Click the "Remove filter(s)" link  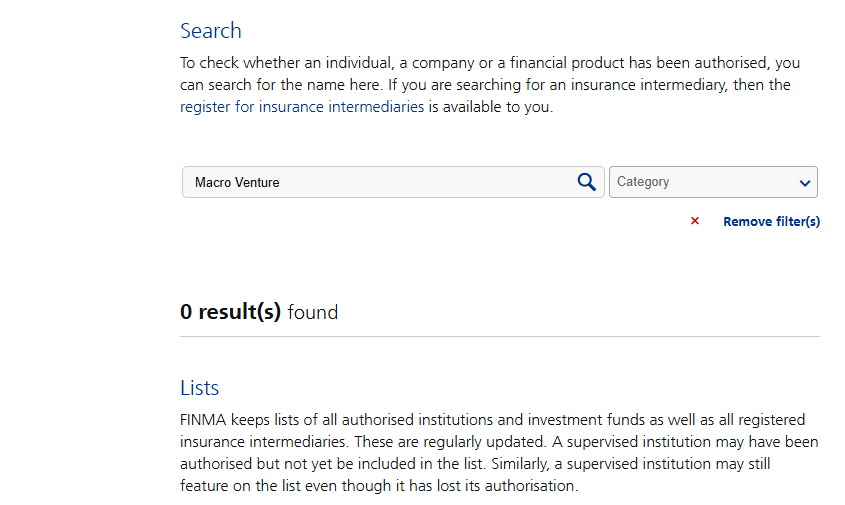[771, 222]
